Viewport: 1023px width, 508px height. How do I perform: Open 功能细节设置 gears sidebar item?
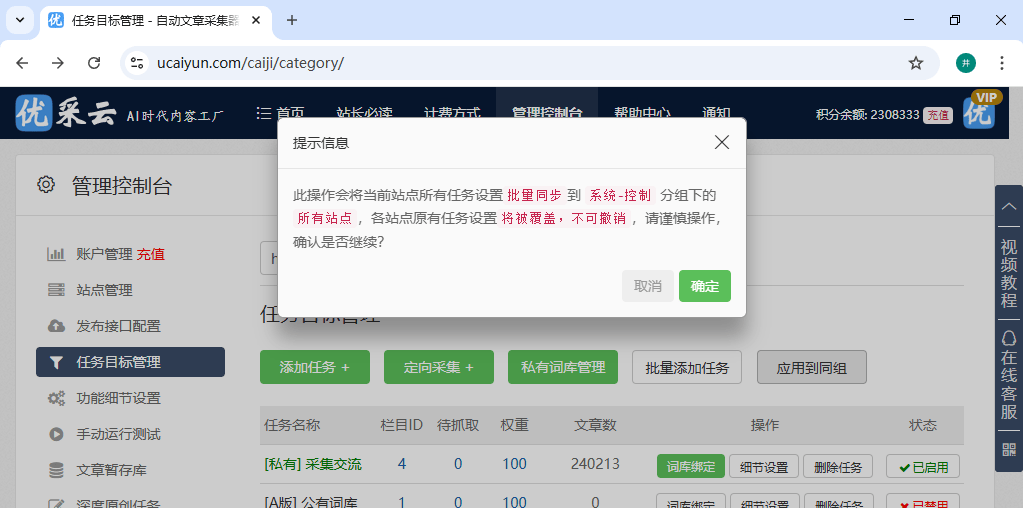(118, 398)
